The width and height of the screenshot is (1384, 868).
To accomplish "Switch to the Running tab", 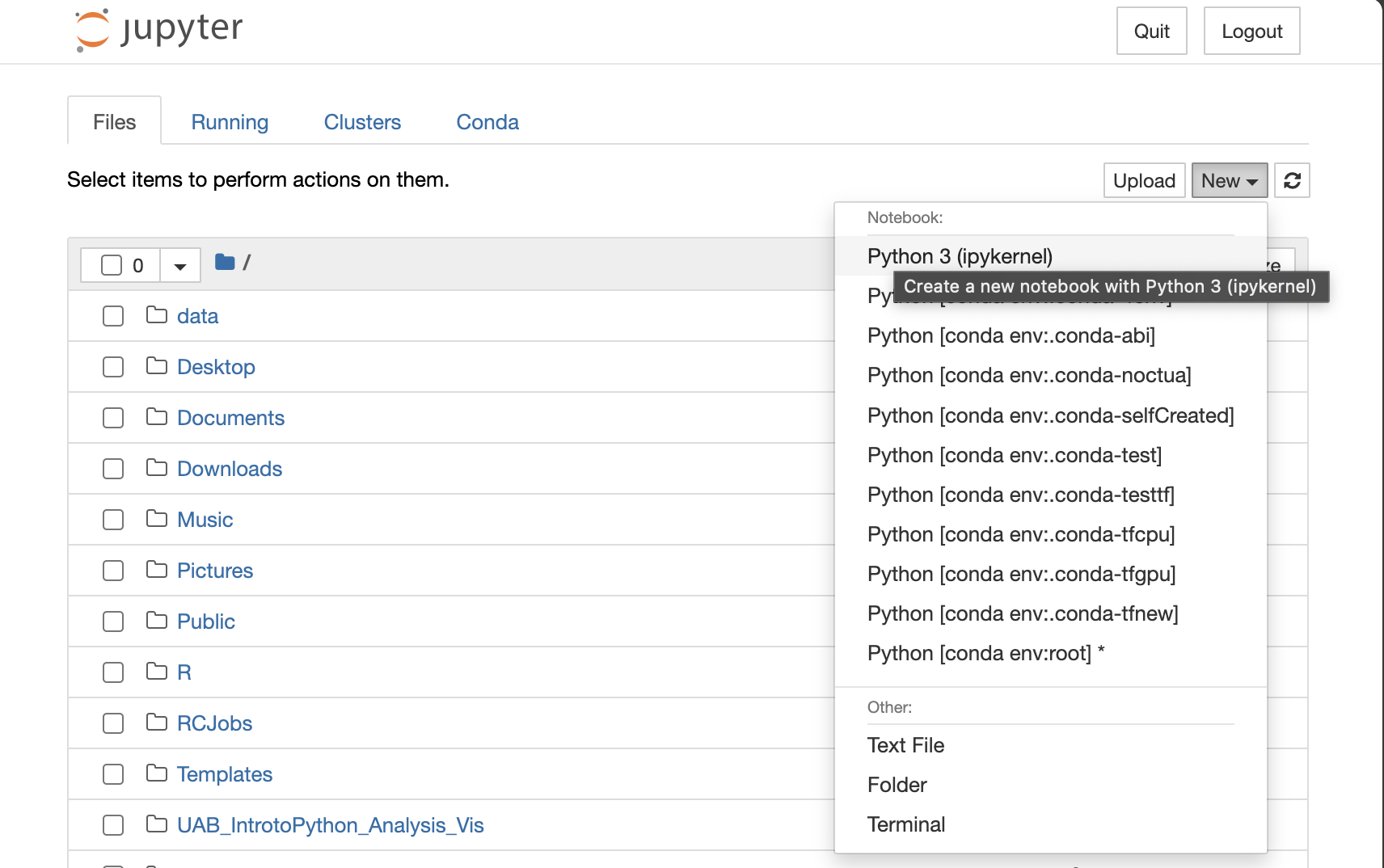I will point(230,122).
